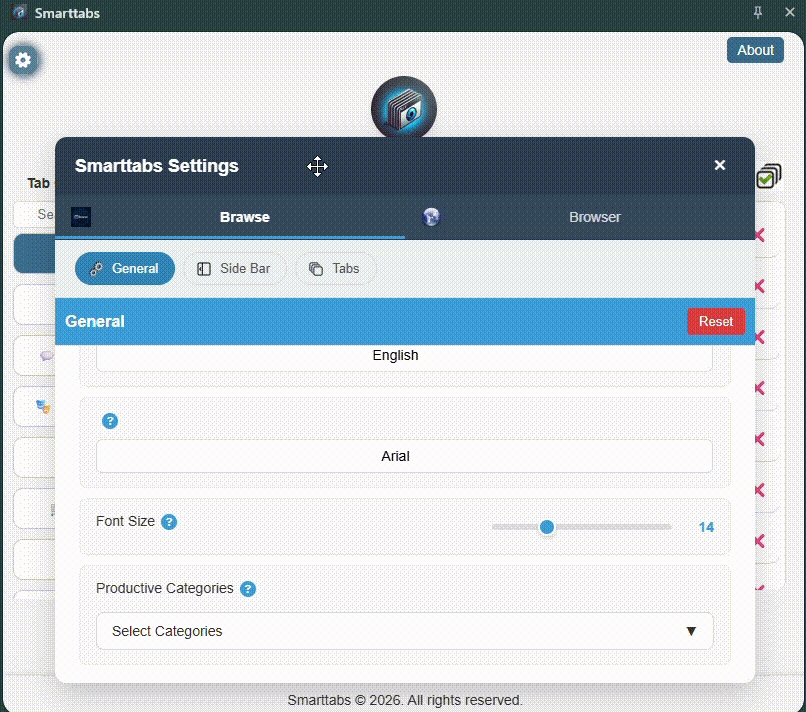Viewport: 806px width, 712px height.
Task: Open the Arial font selector
Action: tap(395, 456)
